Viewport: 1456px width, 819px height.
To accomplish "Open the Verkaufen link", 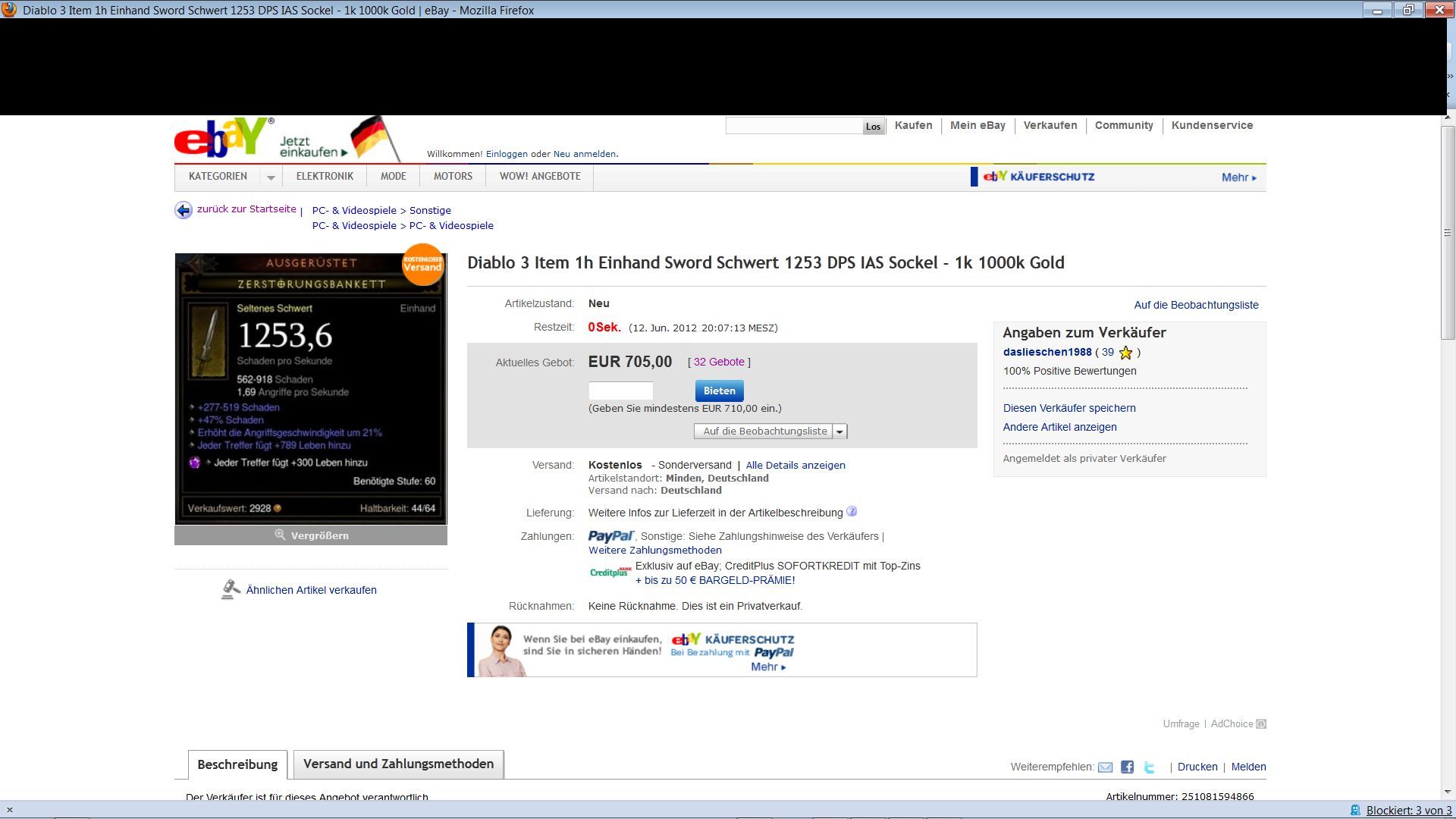I will [x=1050, y=126].
